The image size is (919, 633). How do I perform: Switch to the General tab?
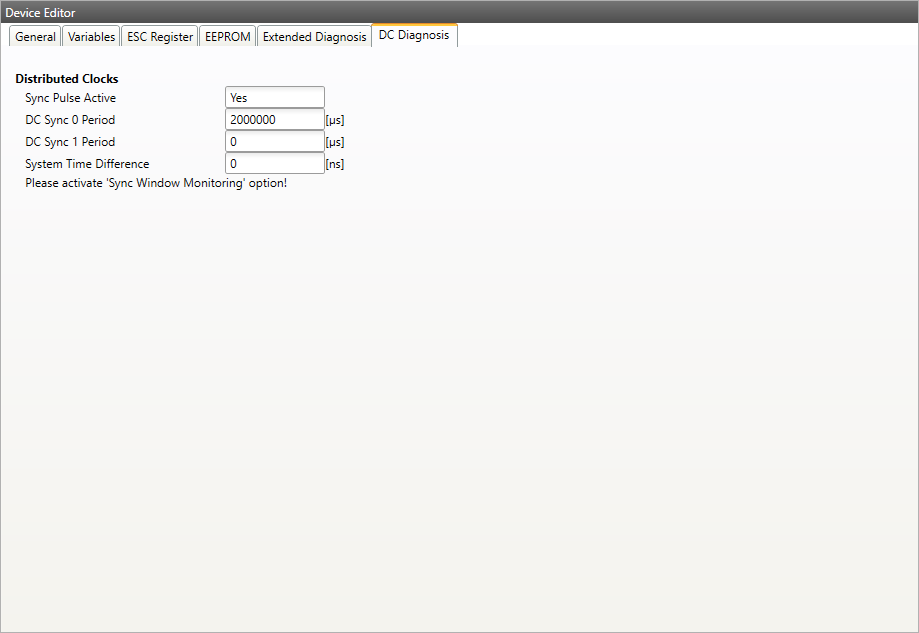coord(35,37)
